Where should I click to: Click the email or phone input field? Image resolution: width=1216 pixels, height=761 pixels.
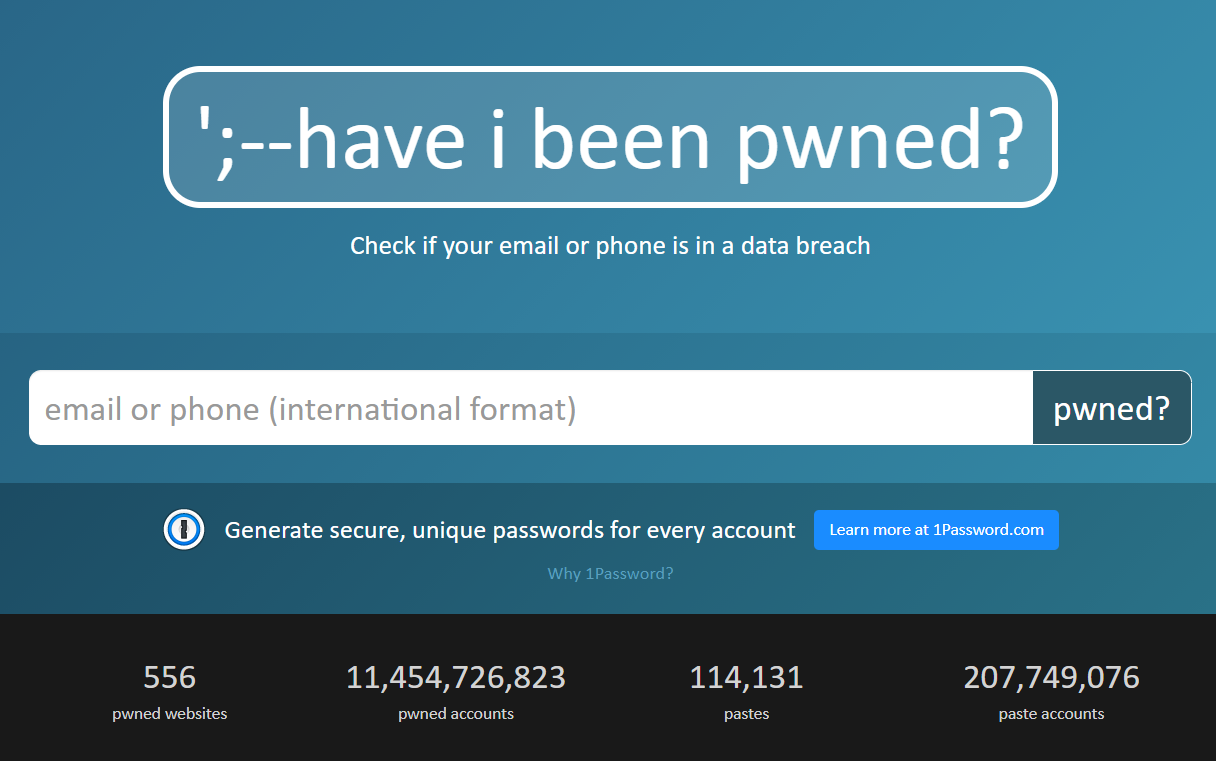pyautogui.click(x=500, y=407)
